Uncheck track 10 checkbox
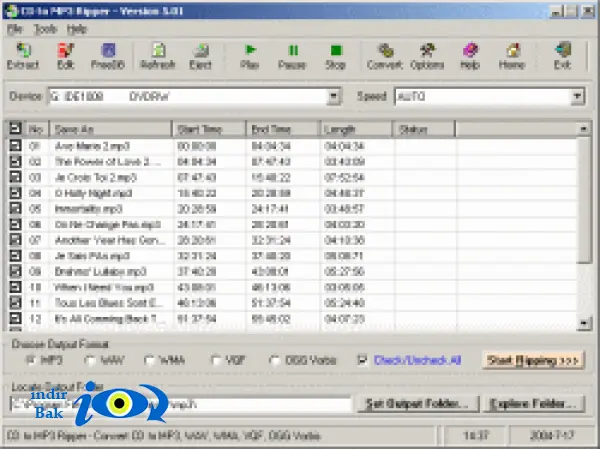Image resolution: width=600 pixels, height=449 pixels. point(15,287)
